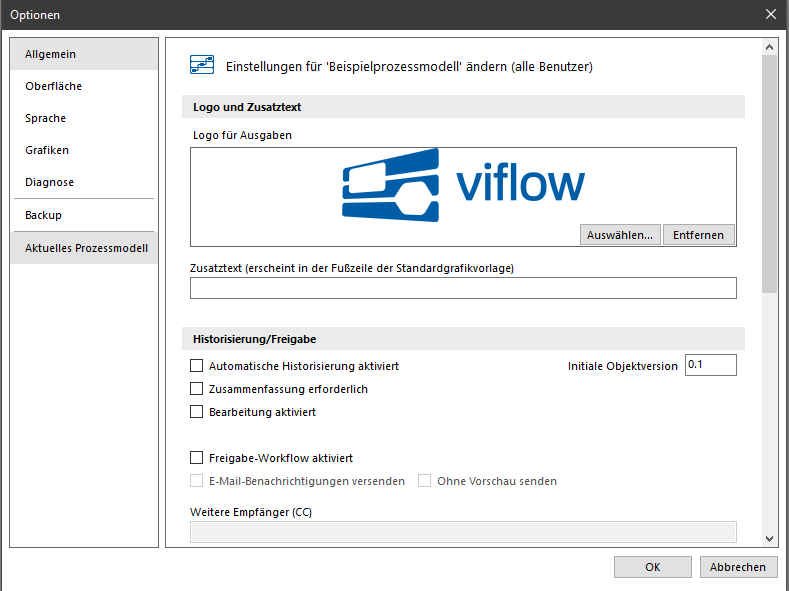
Task: Click the Initiale Objektversion field
Action: point(710,365)
